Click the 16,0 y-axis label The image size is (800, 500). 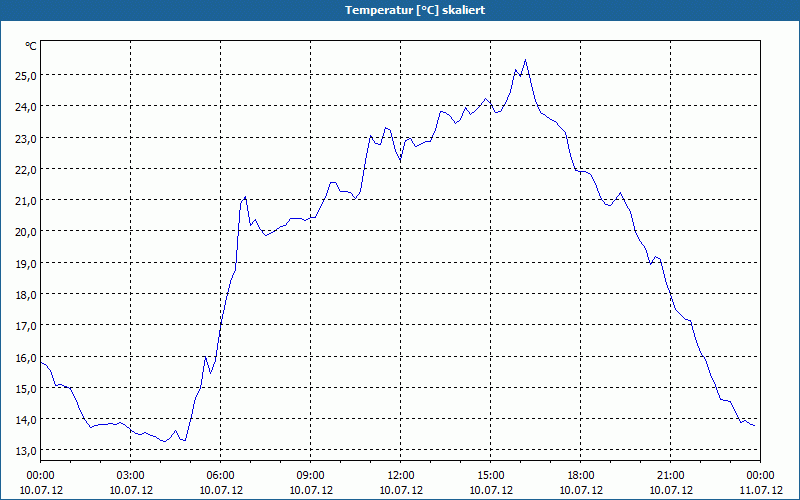click(26, 358)
